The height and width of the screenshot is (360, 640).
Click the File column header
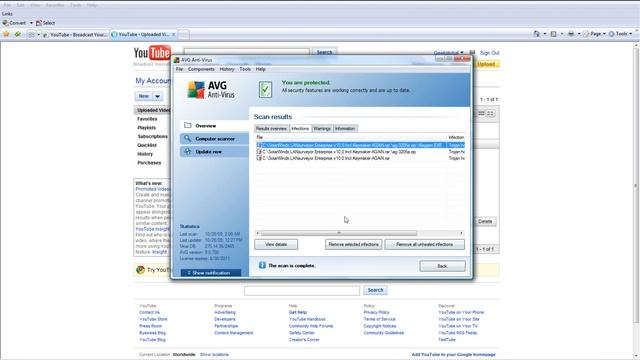coord(351,138)
